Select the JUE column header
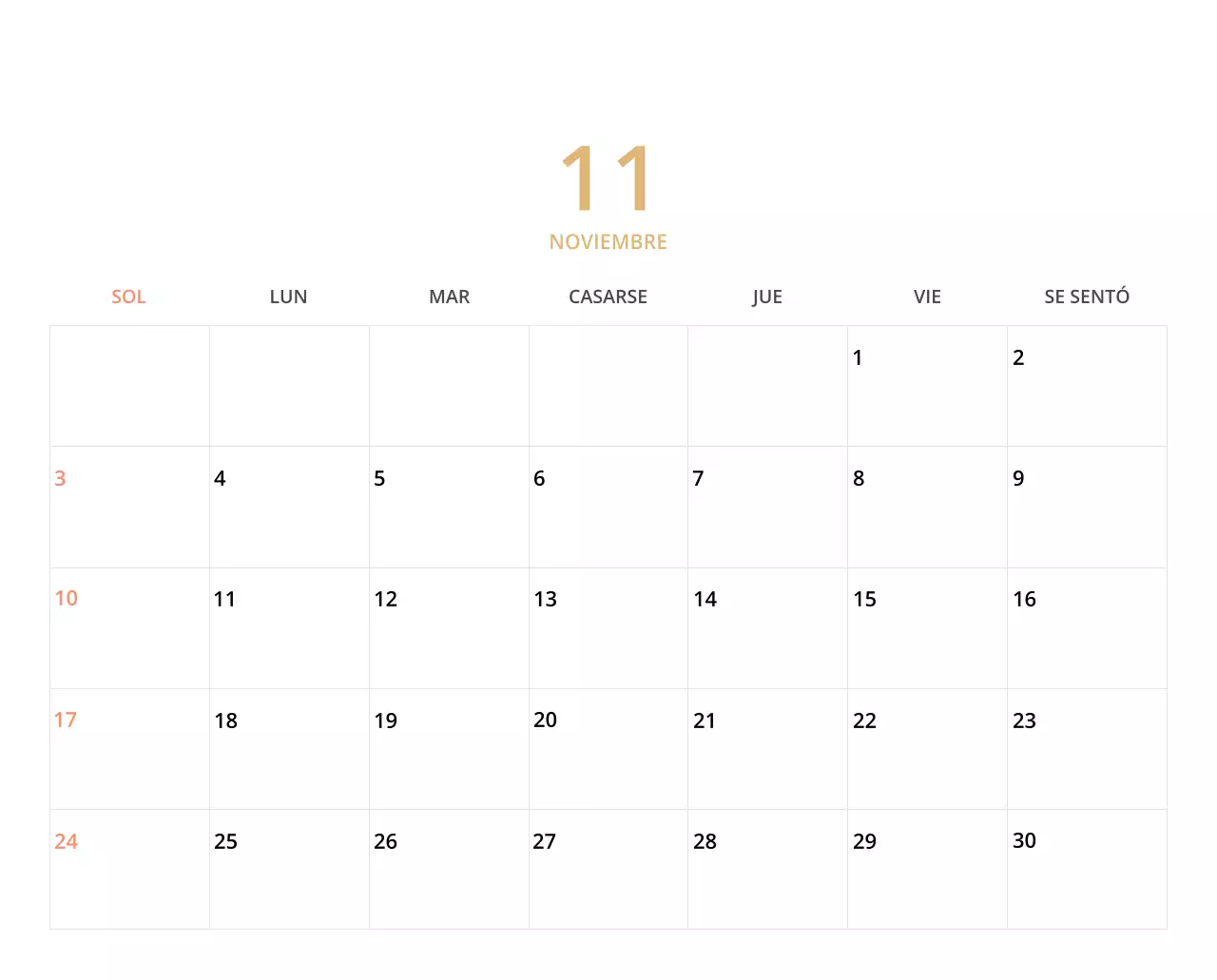This screenshot has height=980, width=1217. [767, 297]
